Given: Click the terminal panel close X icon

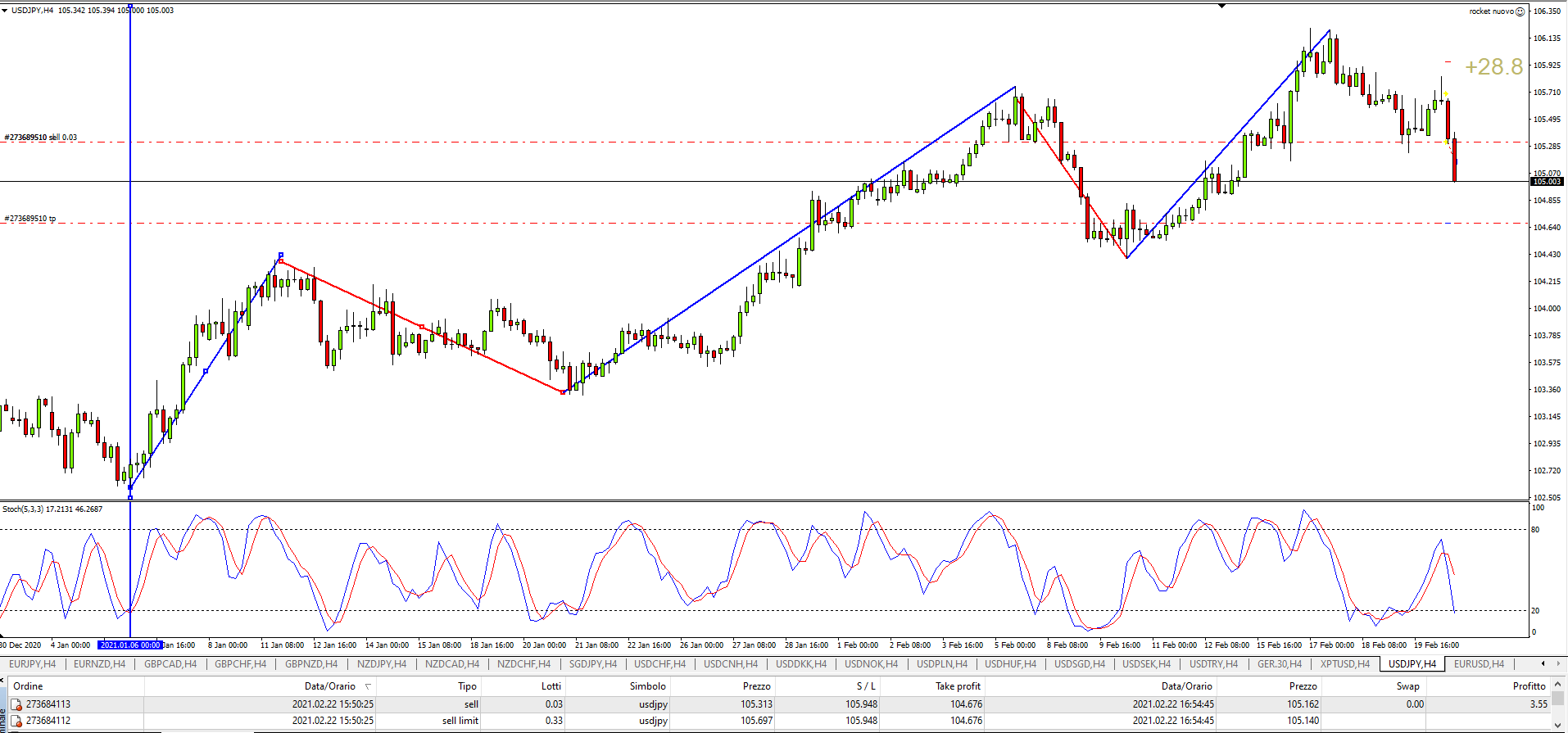Looking at the screenshot, I should tap(3, 680).
